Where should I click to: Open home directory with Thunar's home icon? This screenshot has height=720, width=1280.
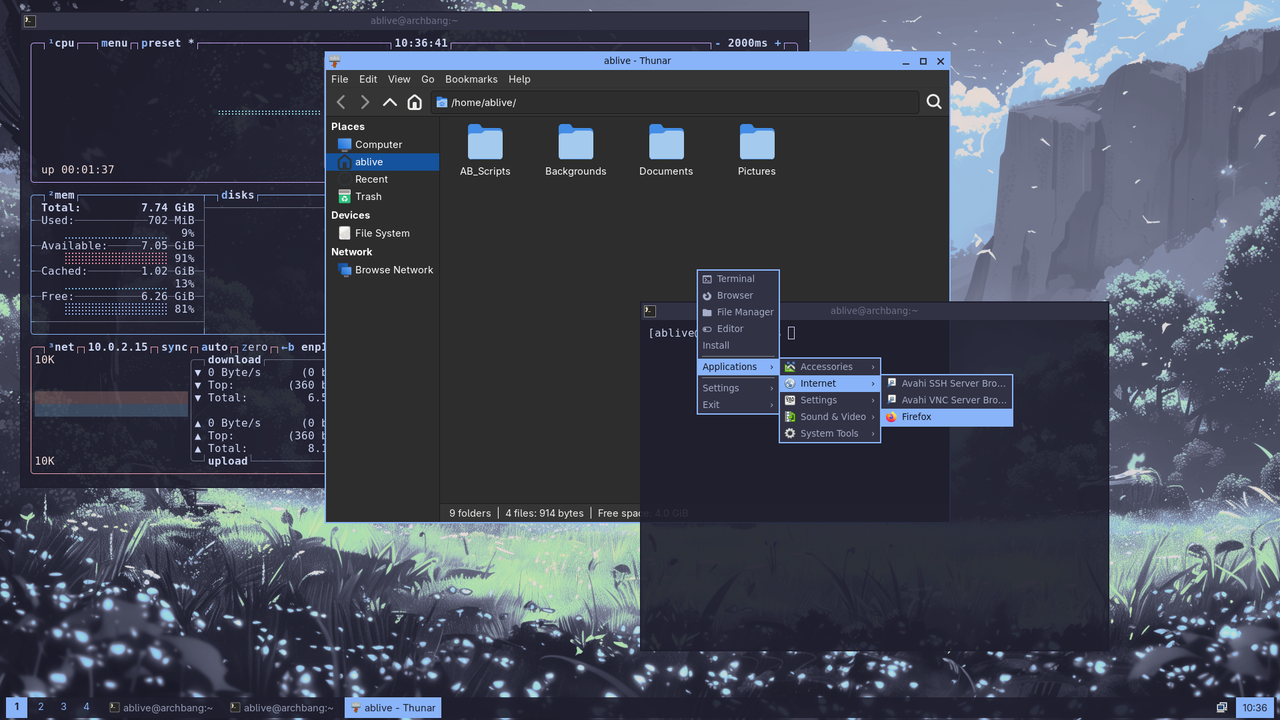414,102
